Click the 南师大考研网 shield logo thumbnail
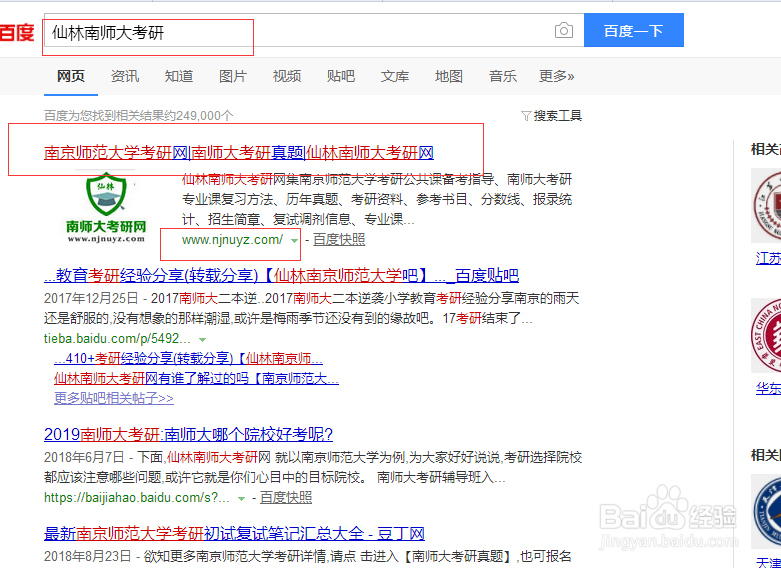Image resolution: width=781 pixels, height=568 pixels. 106,207
